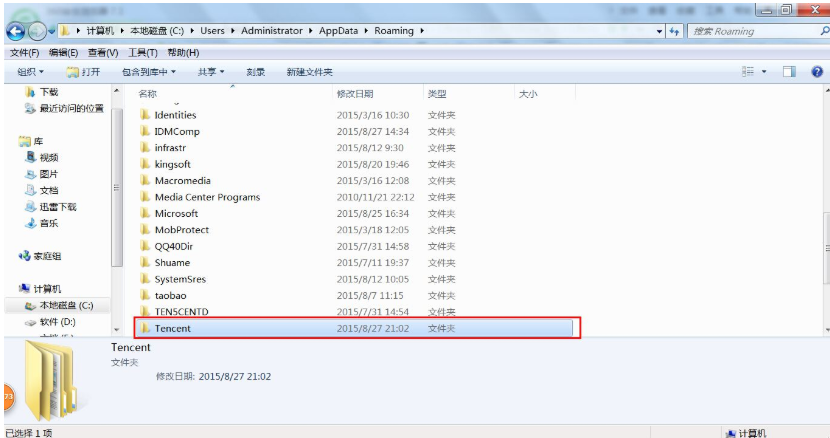Click the refresh button beside address bar

click(675, 31)
